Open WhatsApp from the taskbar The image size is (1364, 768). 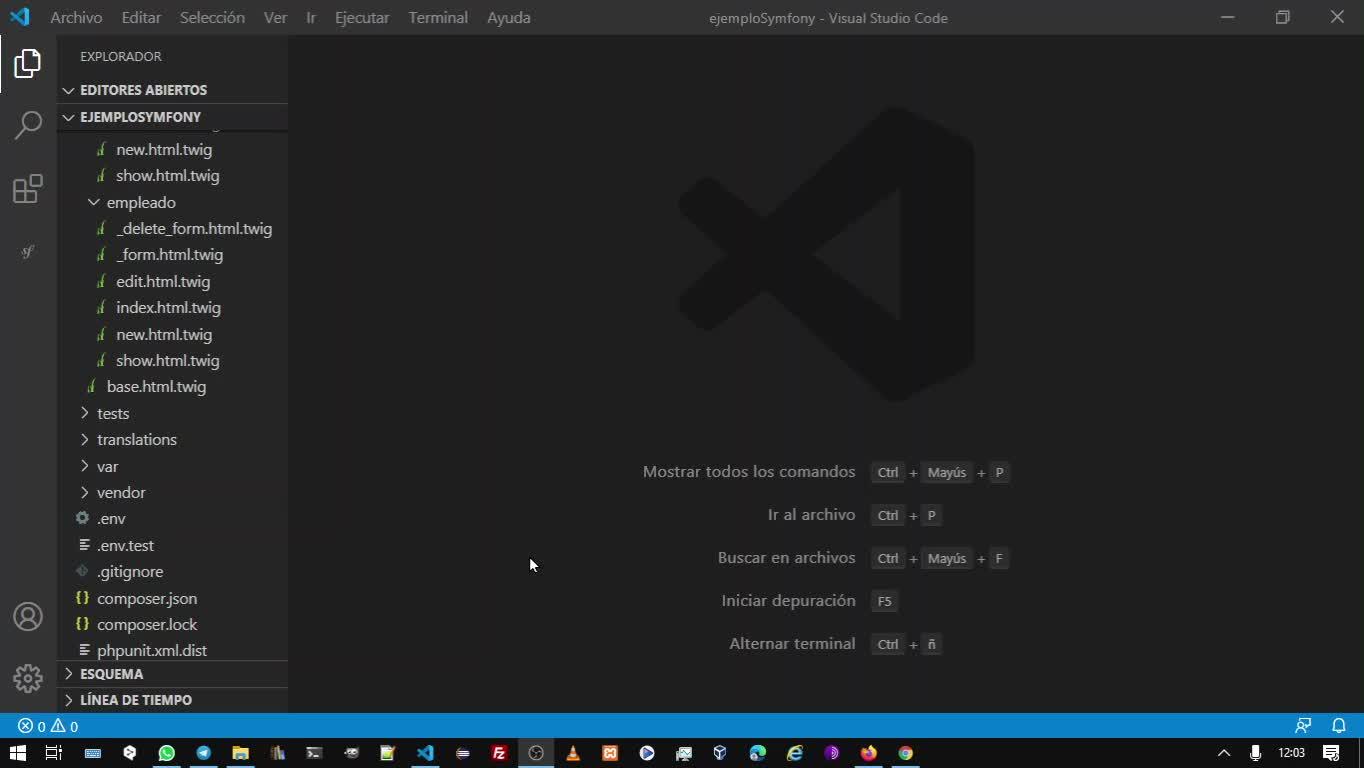tap(166, 753)
